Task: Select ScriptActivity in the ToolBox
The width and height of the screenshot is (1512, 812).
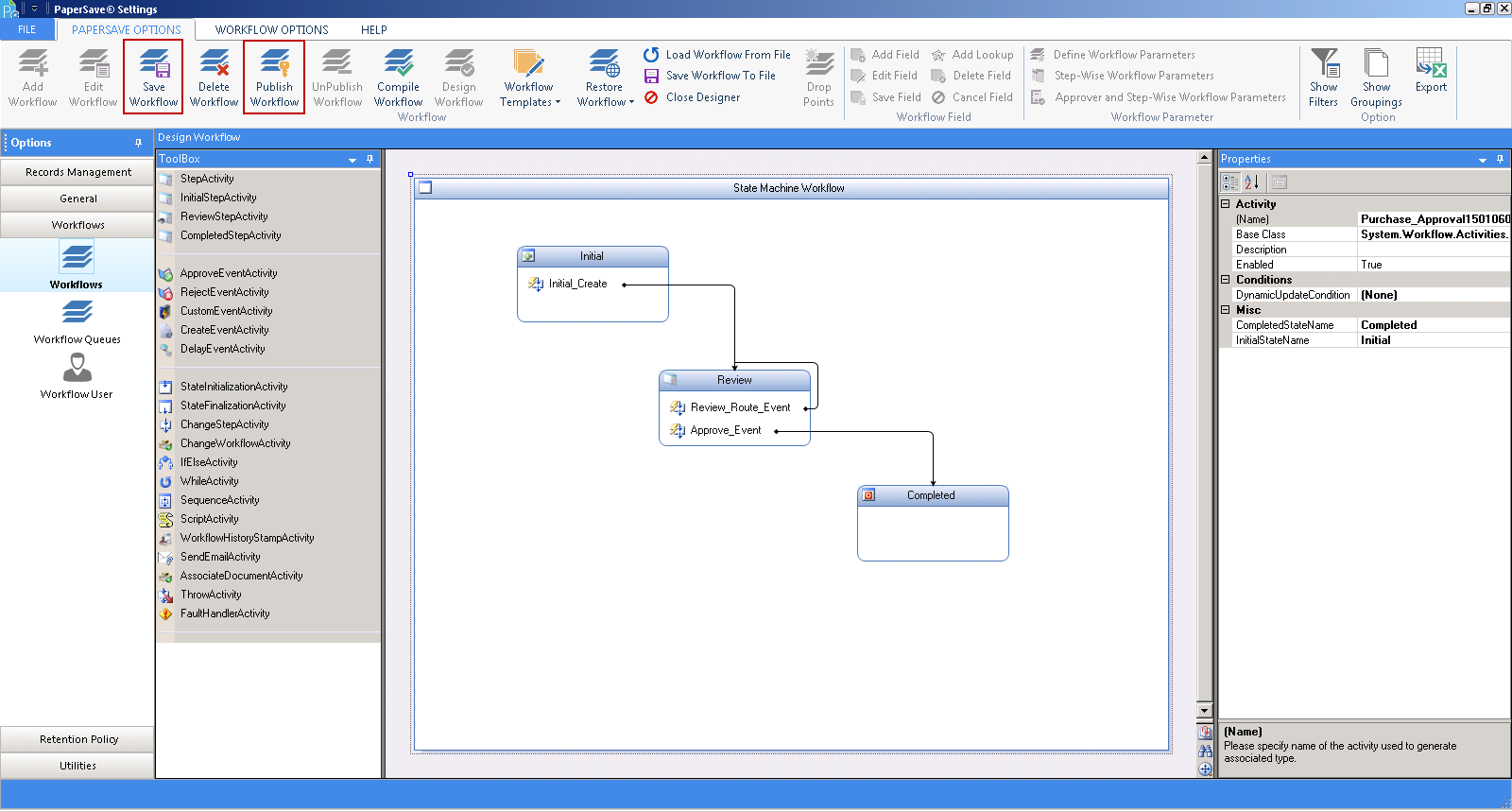Action: [210, 519]
